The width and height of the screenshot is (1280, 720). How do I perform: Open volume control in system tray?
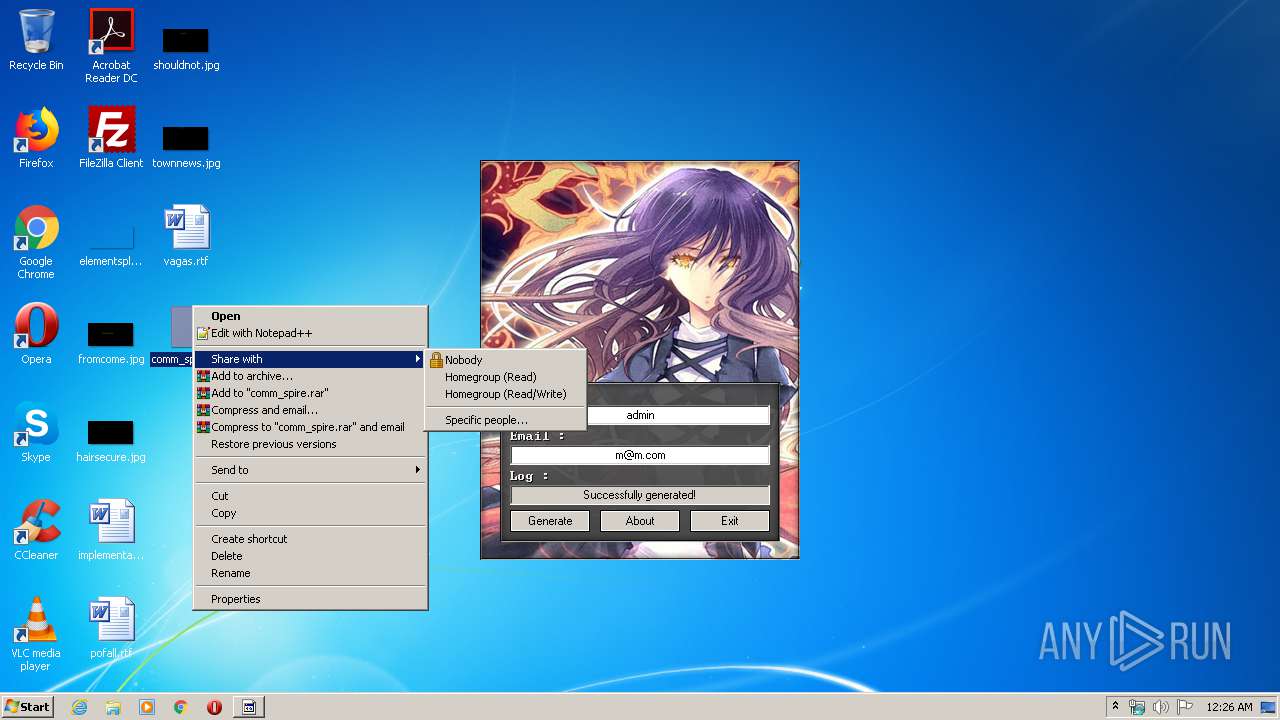1160,707
